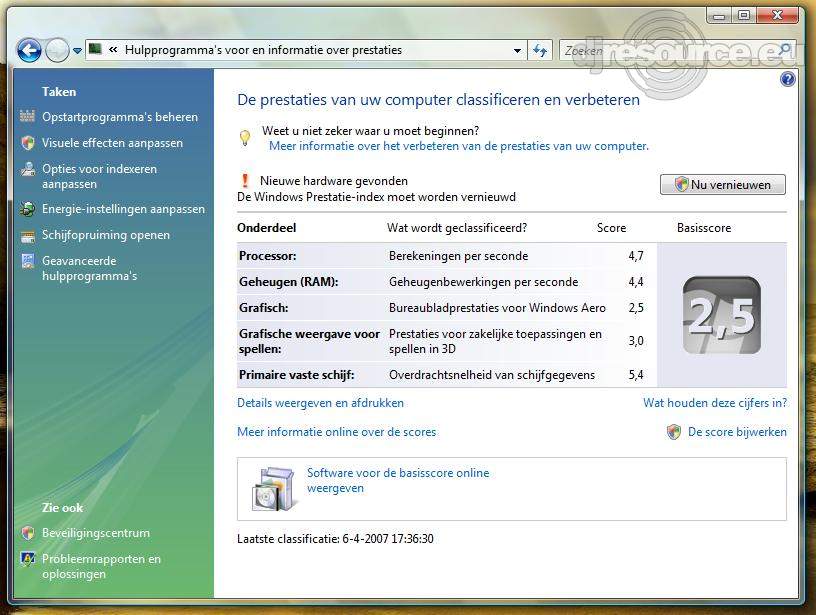Click the shield icon by Visuele effecten
Image resolution: width=816 pixels, height=615 pixels.
tap(28, 142)
